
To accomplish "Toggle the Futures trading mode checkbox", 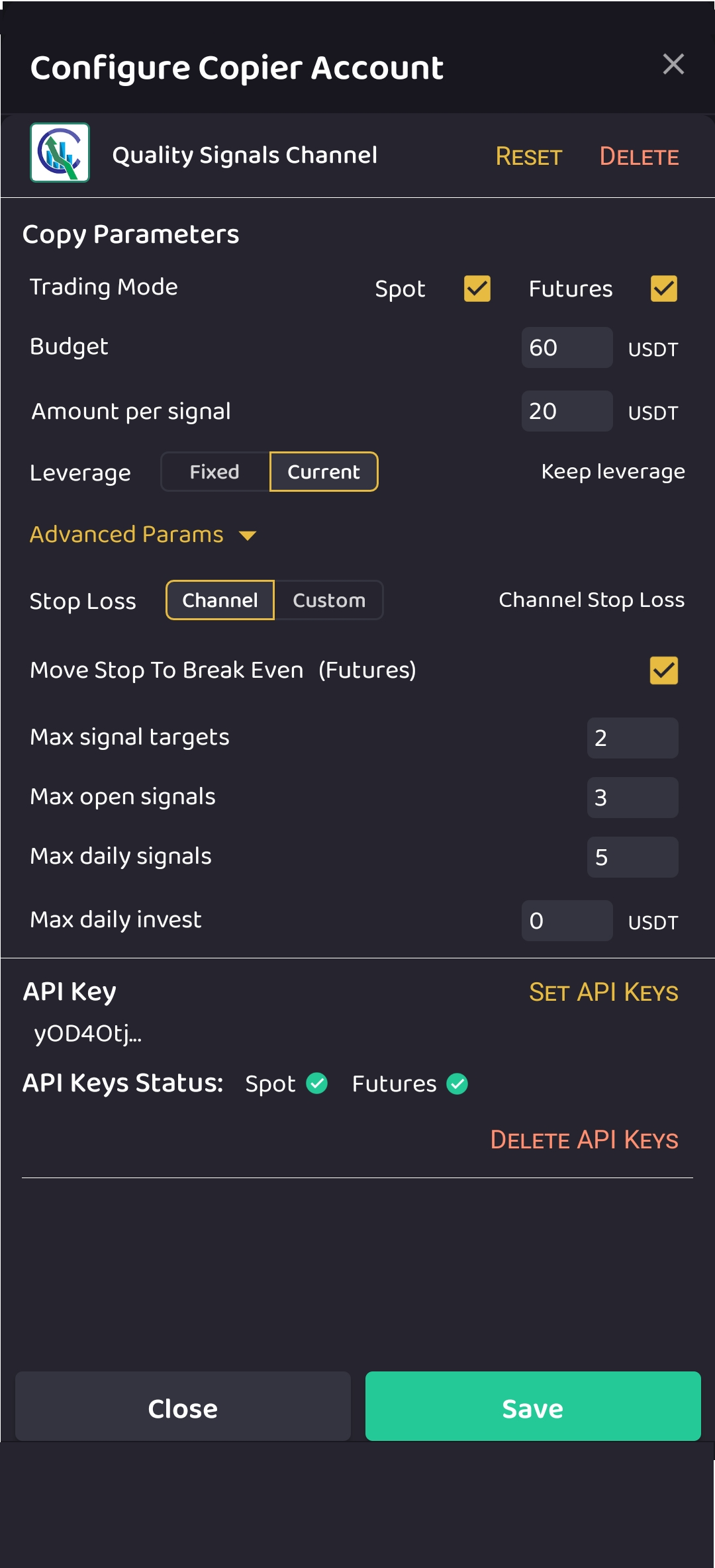I will point(663,289).
